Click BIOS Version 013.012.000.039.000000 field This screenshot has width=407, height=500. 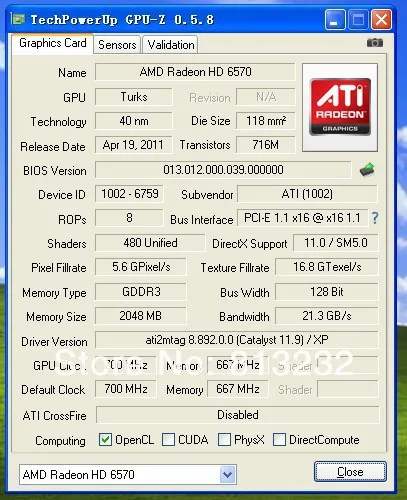pos(223,170)
